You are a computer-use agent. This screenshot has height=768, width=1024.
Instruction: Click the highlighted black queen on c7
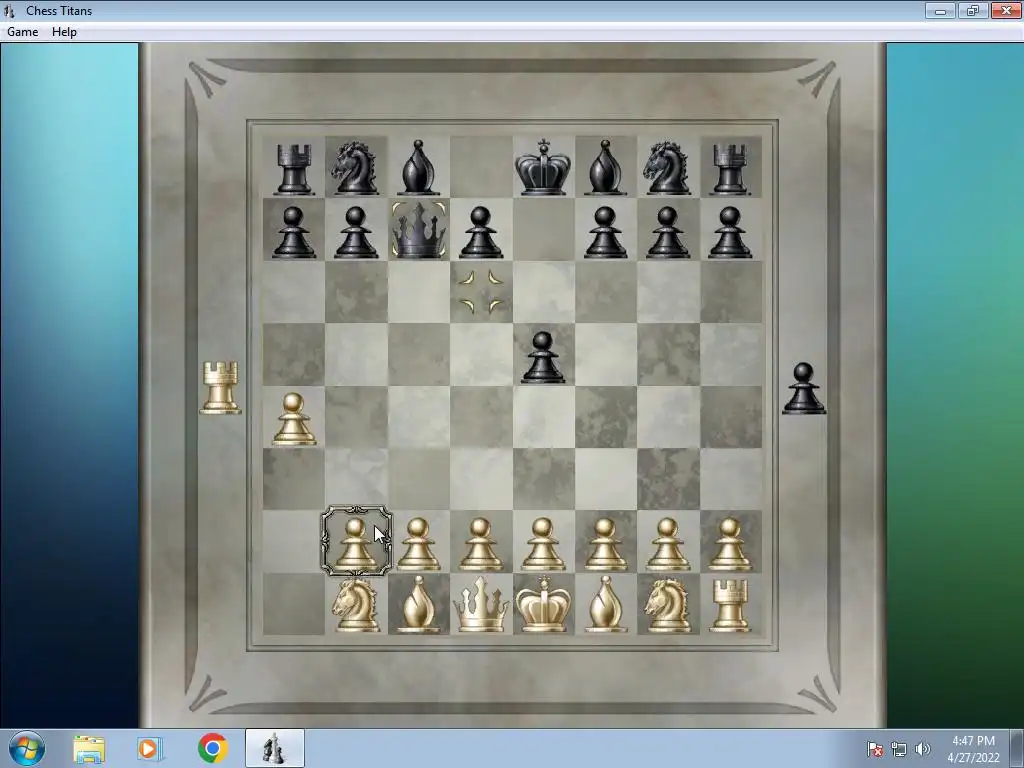(419, 230)
